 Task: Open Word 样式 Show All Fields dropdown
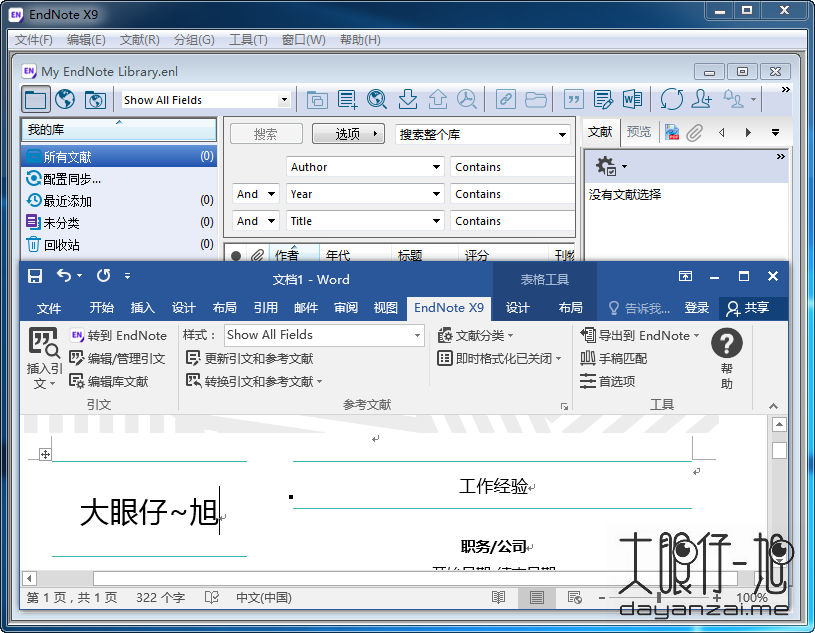point(417,336)
